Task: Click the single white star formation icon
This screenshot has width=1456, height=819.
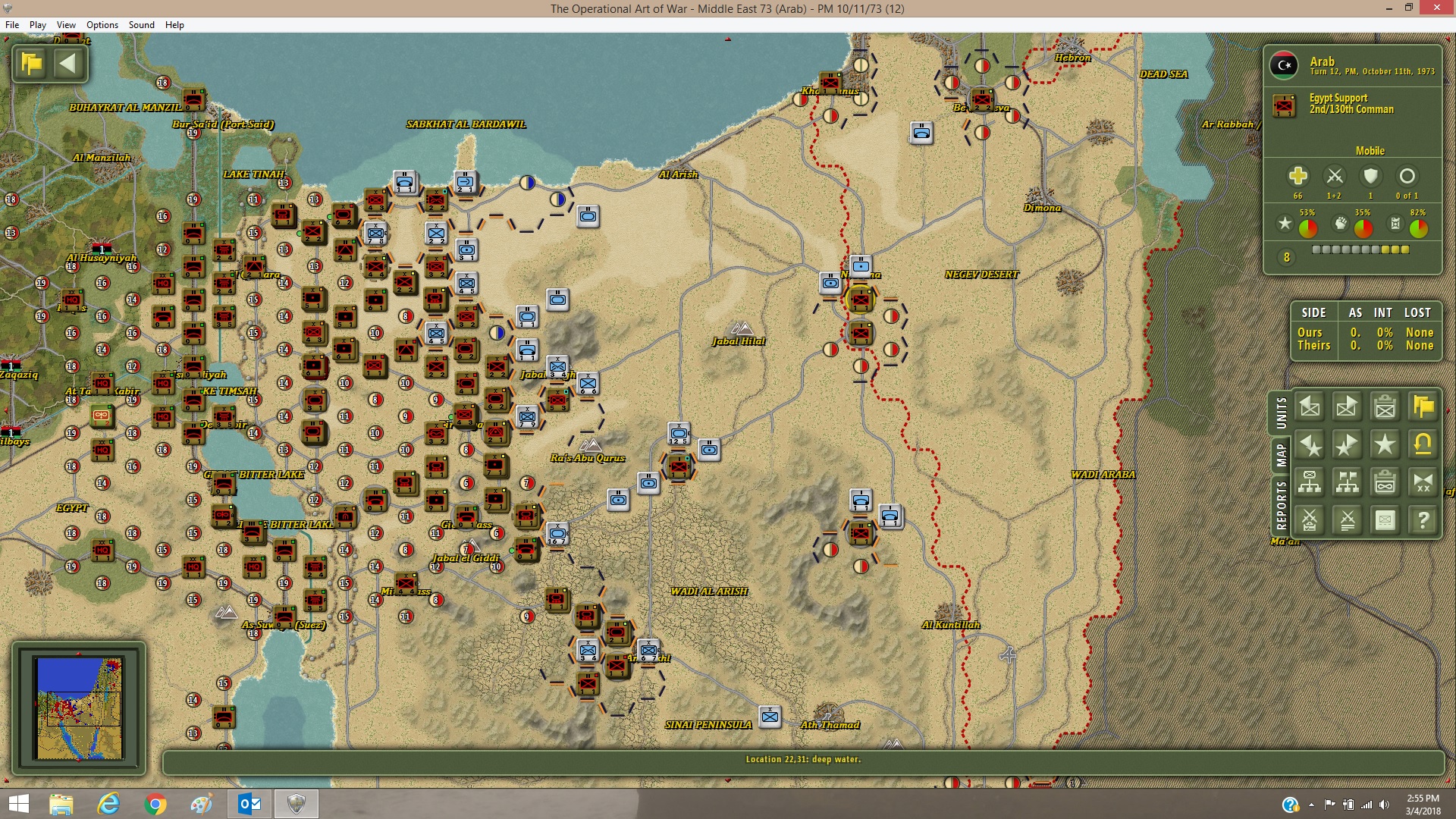Action: tap(1385, 445)
